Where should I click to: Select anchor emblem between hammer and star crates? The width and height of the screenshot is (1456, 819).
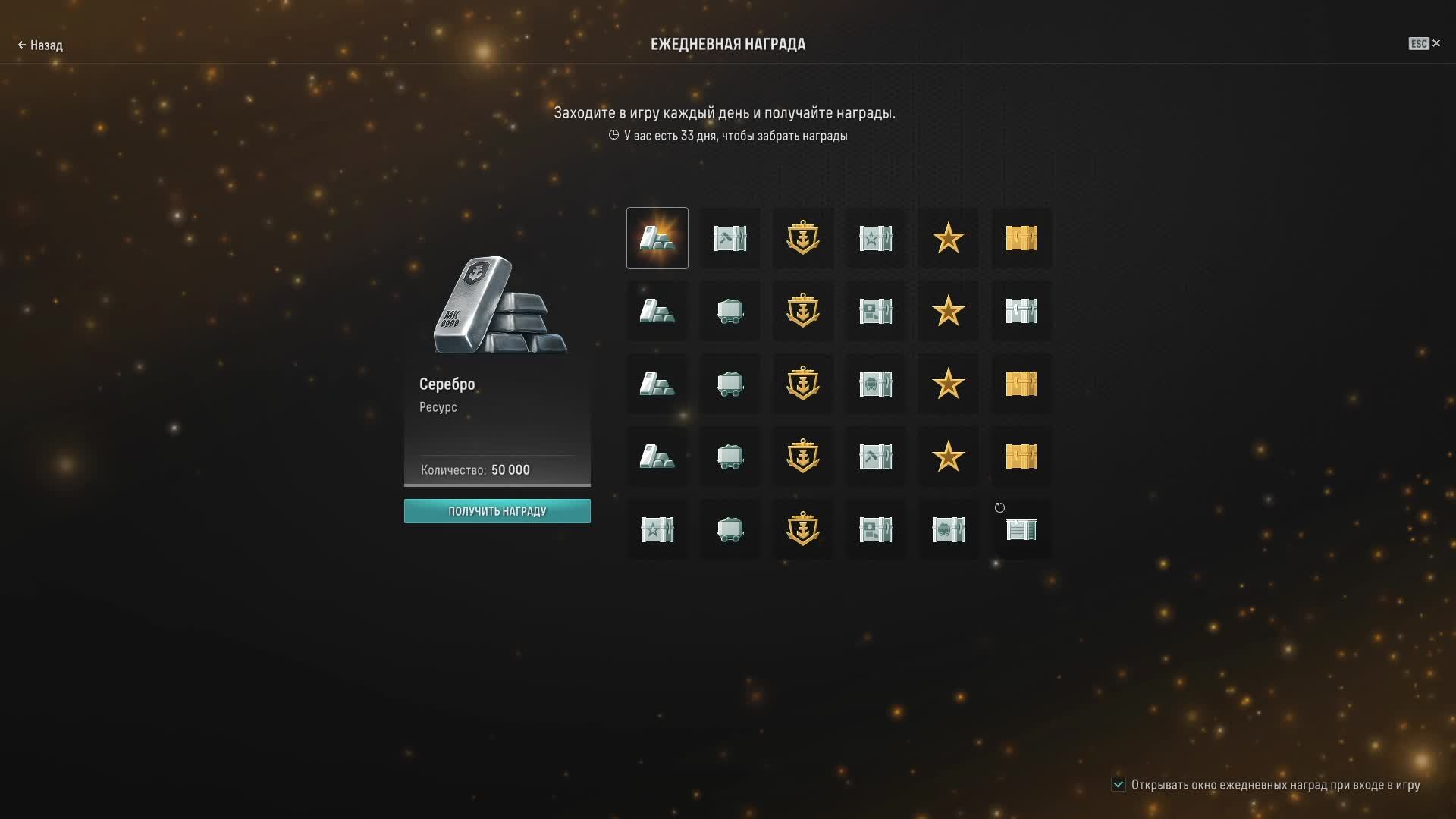(802, 238)
